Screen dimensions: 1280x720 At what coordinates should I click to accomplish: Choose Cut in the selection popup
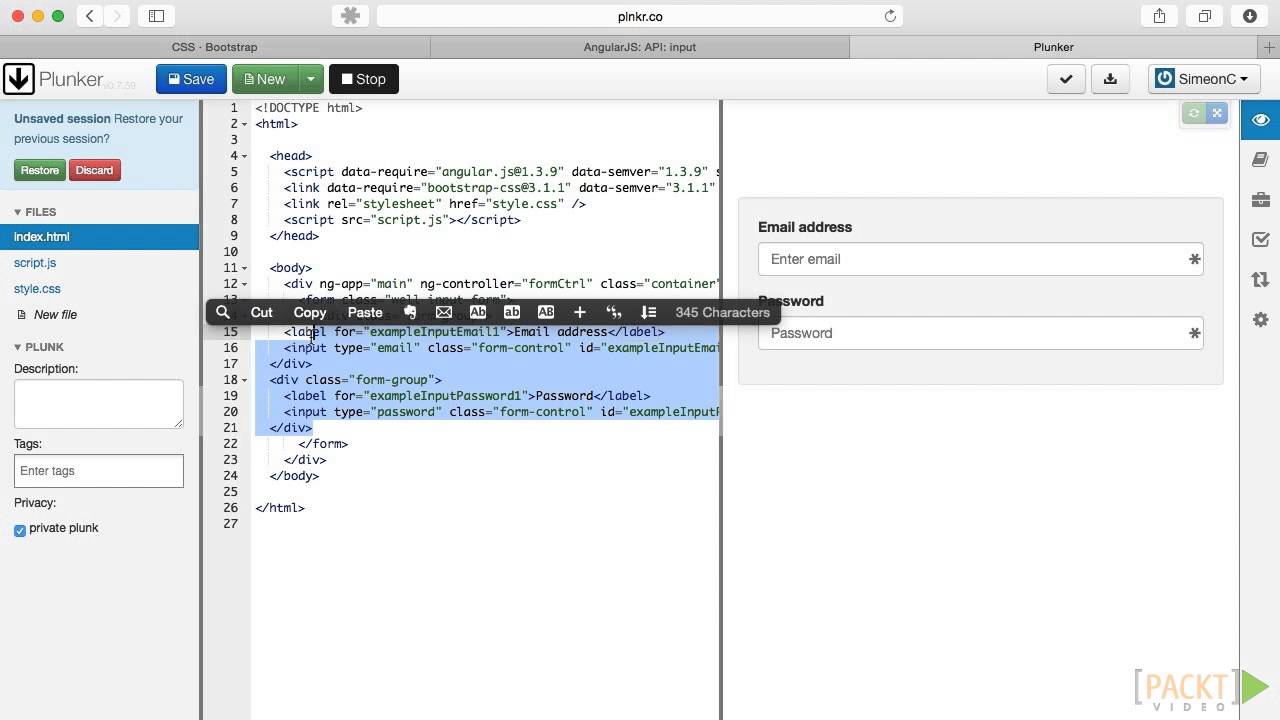point(261,312)
